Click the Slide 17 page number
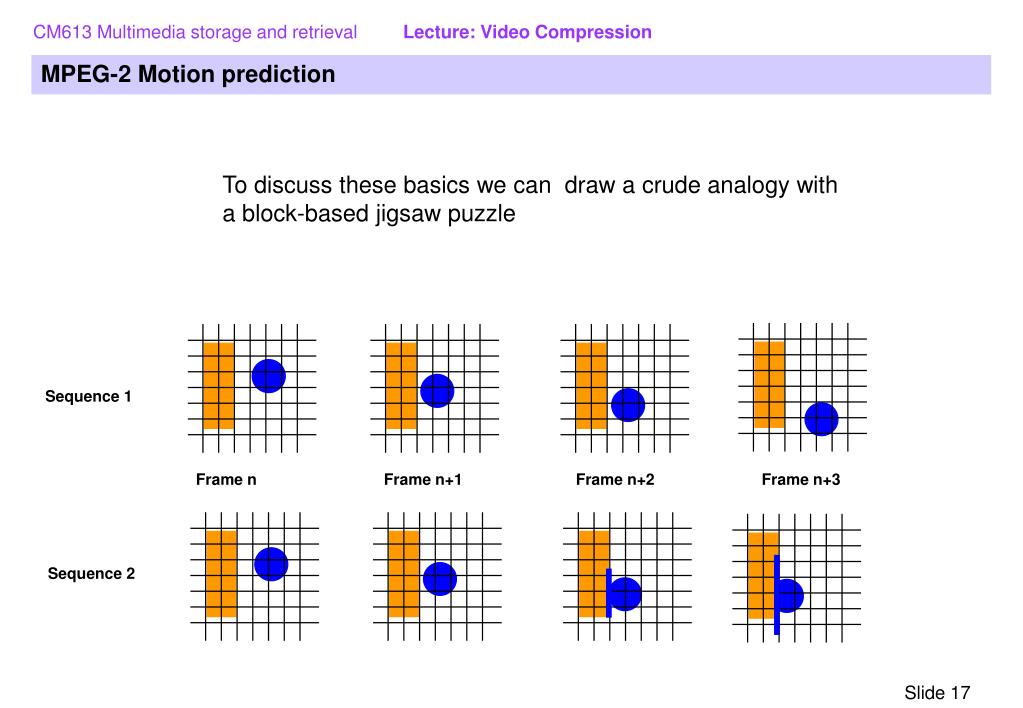Viewport: 1023px width, 708px height. coord(937,692)
